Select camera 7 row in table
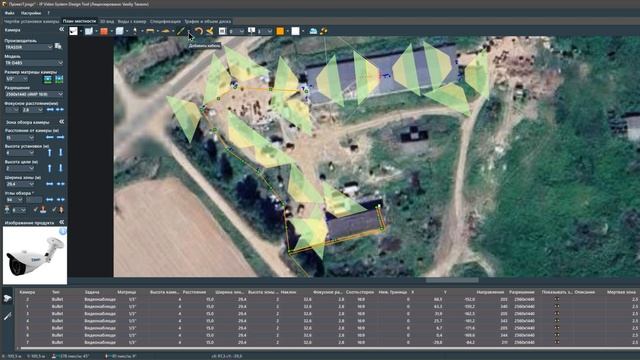Image resolution: width=640 pixels, height=360 pixels. point(327,342)
